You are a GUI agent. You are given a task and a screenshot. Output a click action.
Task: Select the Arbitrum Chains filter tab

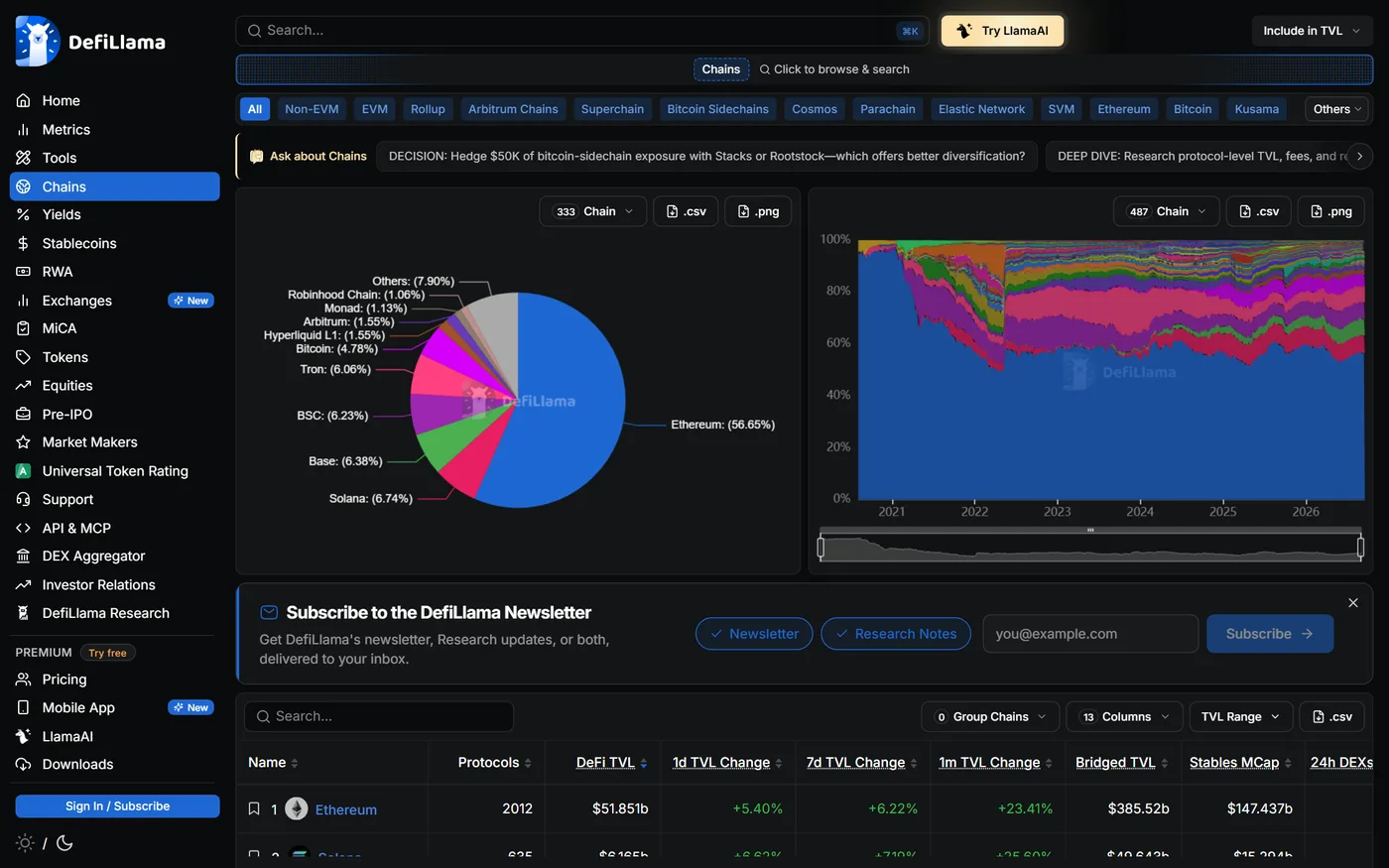pos(513,109)
